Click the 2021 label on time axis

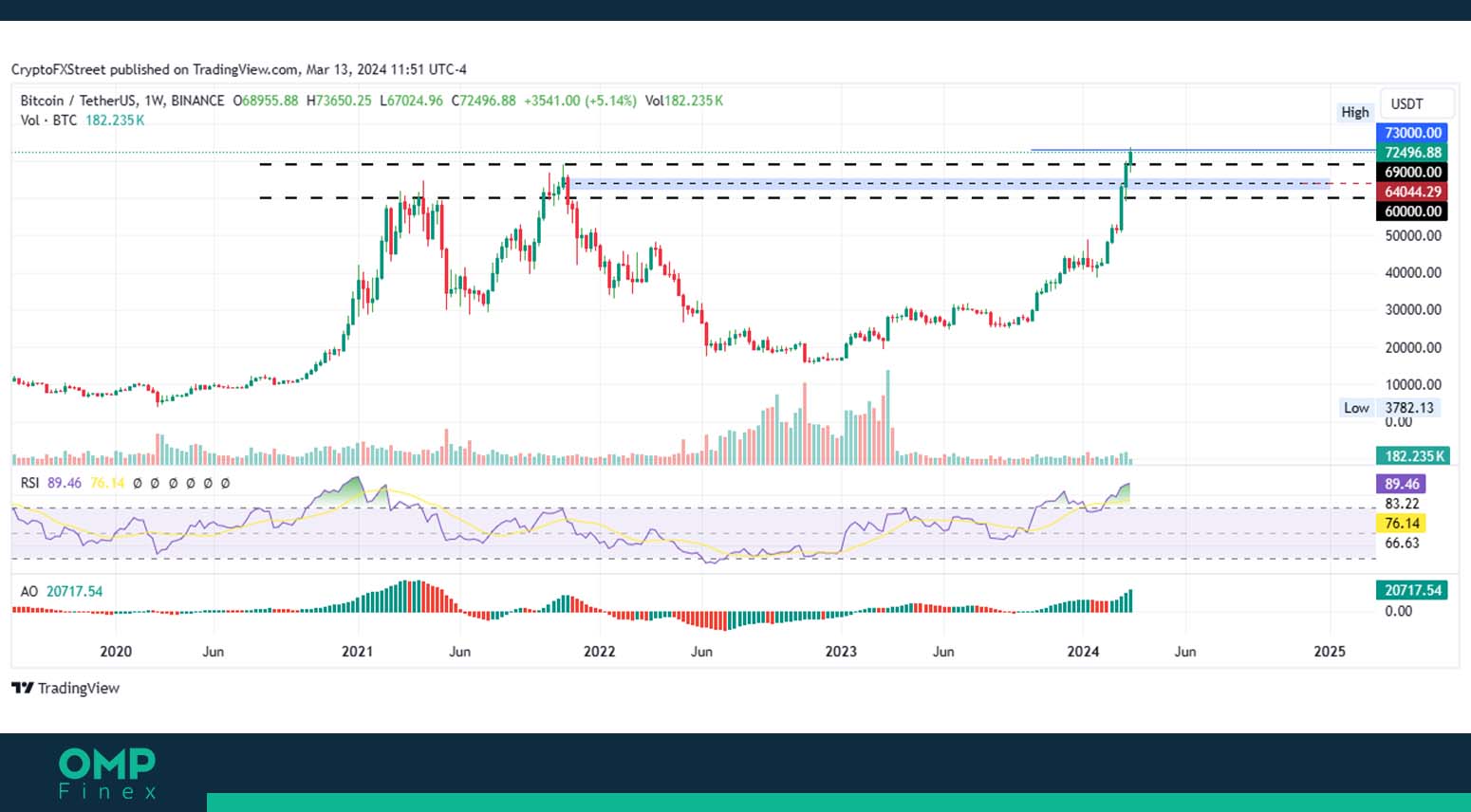click(357, 651)
